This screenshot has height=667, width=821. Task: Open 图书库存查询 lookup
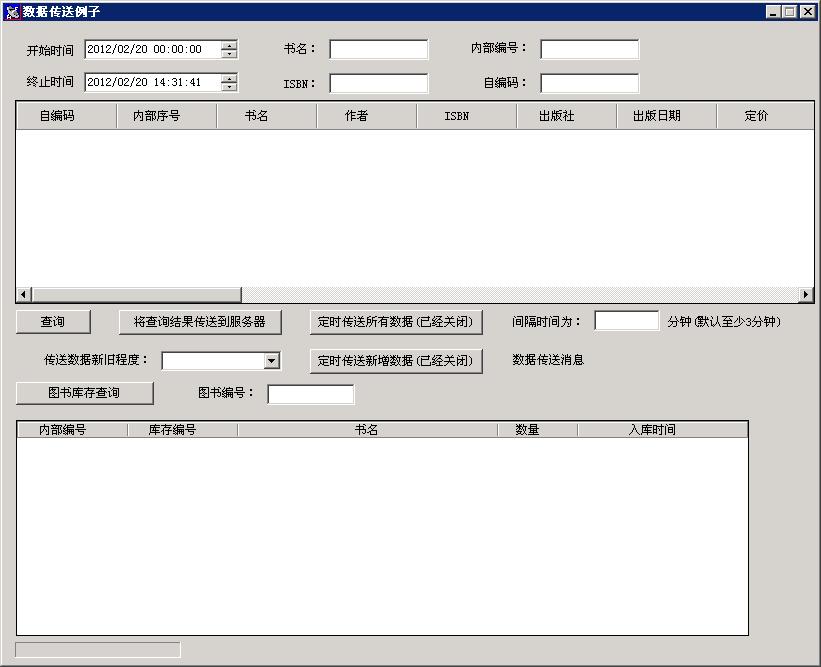click(84, 393)
